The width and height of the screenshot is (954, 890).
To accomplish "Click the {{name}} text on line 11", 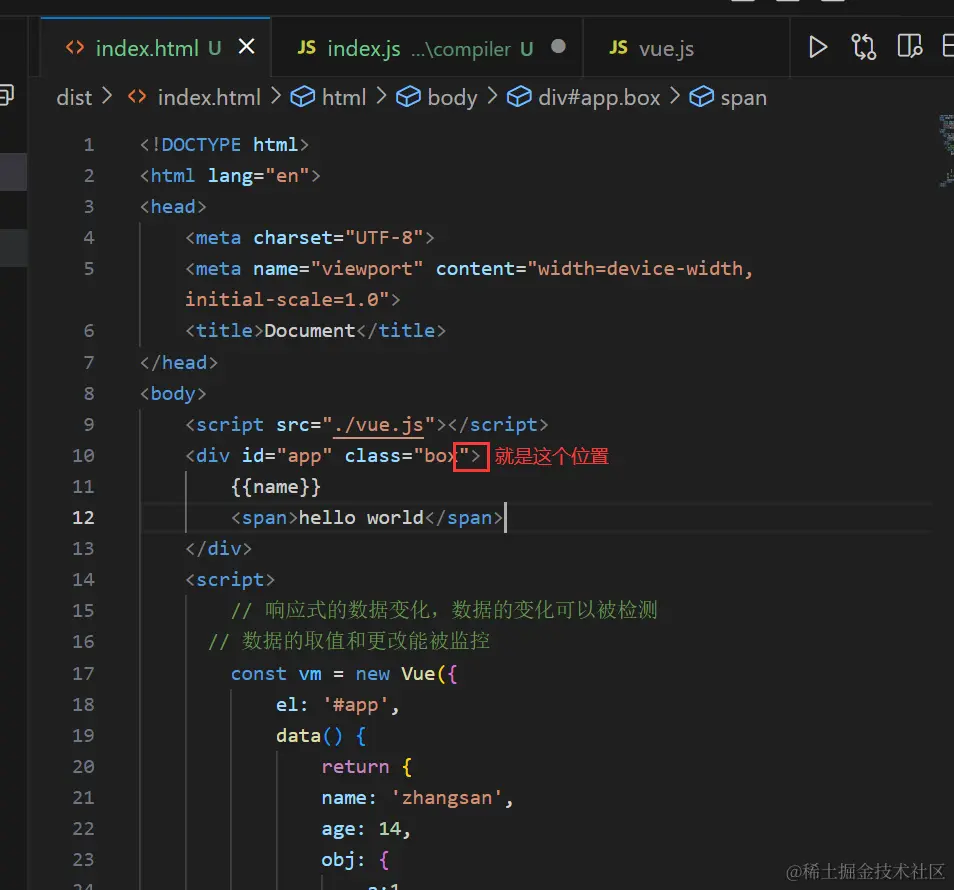I will click(x=276, y=487).
